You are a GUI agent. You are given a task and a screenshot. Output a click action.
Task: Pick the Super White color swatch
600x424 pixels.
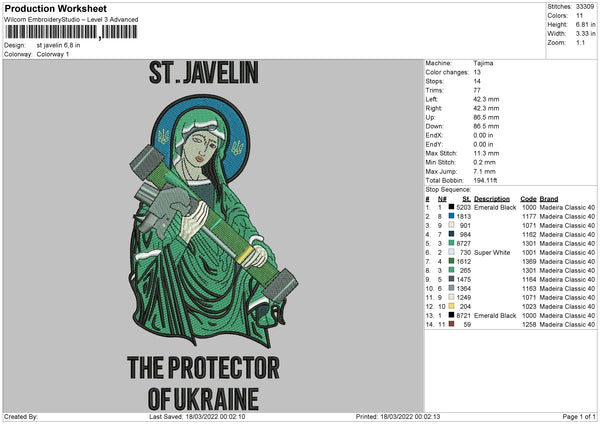click(x=452, y=252)
